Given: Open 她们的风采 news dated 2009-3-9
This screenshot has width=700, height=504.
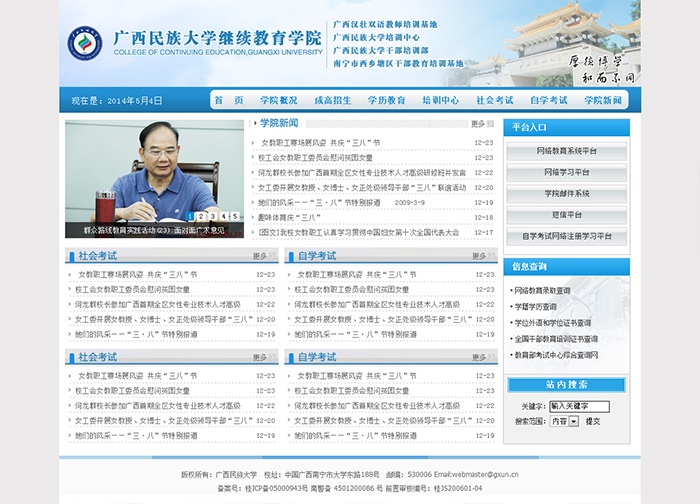Looking at the screenshot, I should pyautogui.click(x=342, y=203).
